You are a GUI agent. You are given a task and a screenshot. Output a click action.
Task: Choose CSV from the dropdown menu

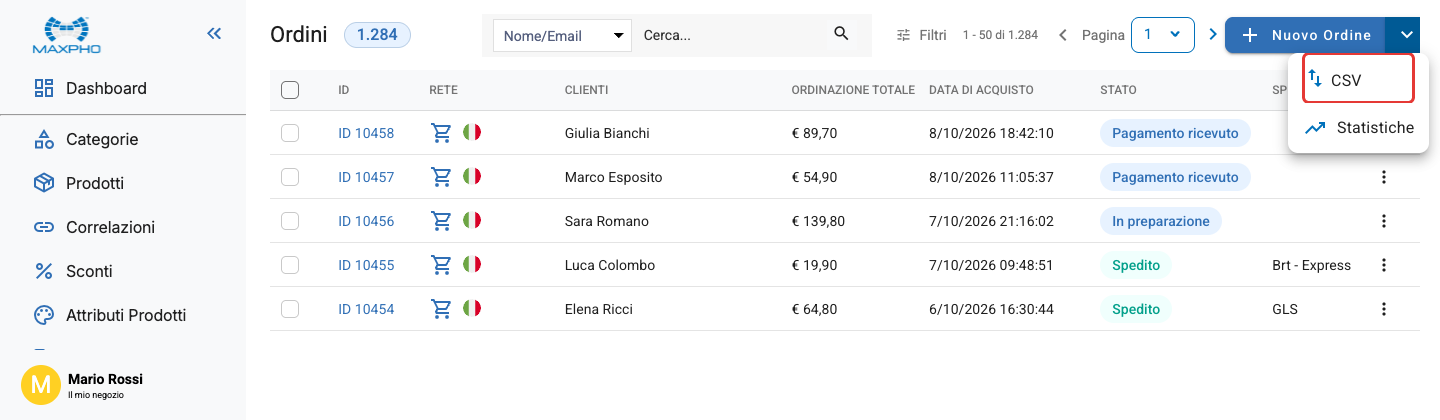[1358, 79]
